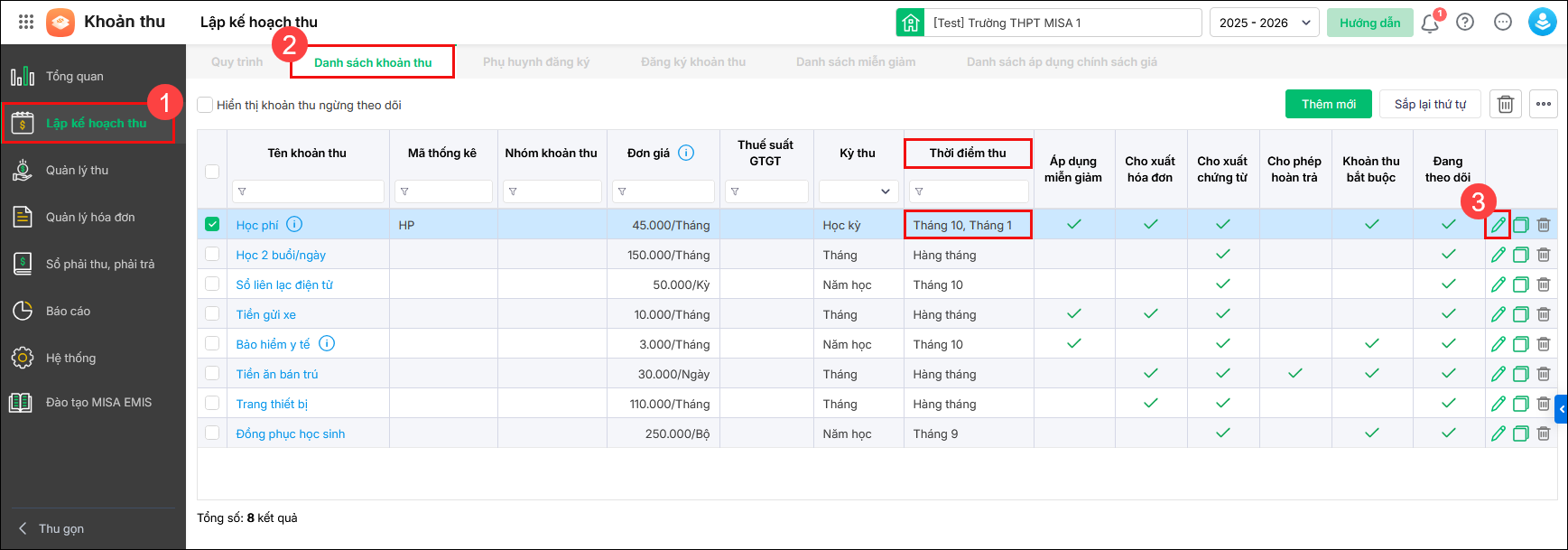The height and width of the screenshot is (550, 1568).
Task: Open Quản lý hóa đơn in sidebar
Action: pos(90,217)
